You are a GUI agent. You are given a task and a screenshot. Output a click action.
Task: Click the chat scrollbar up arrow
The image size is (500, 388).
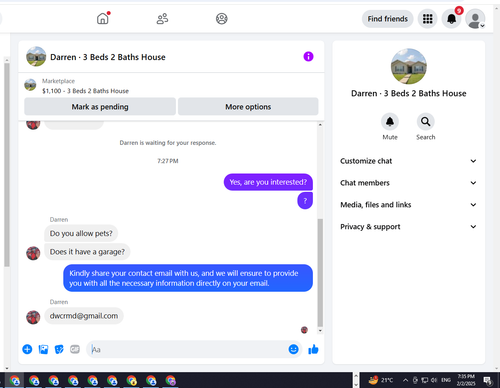[320, 125]
